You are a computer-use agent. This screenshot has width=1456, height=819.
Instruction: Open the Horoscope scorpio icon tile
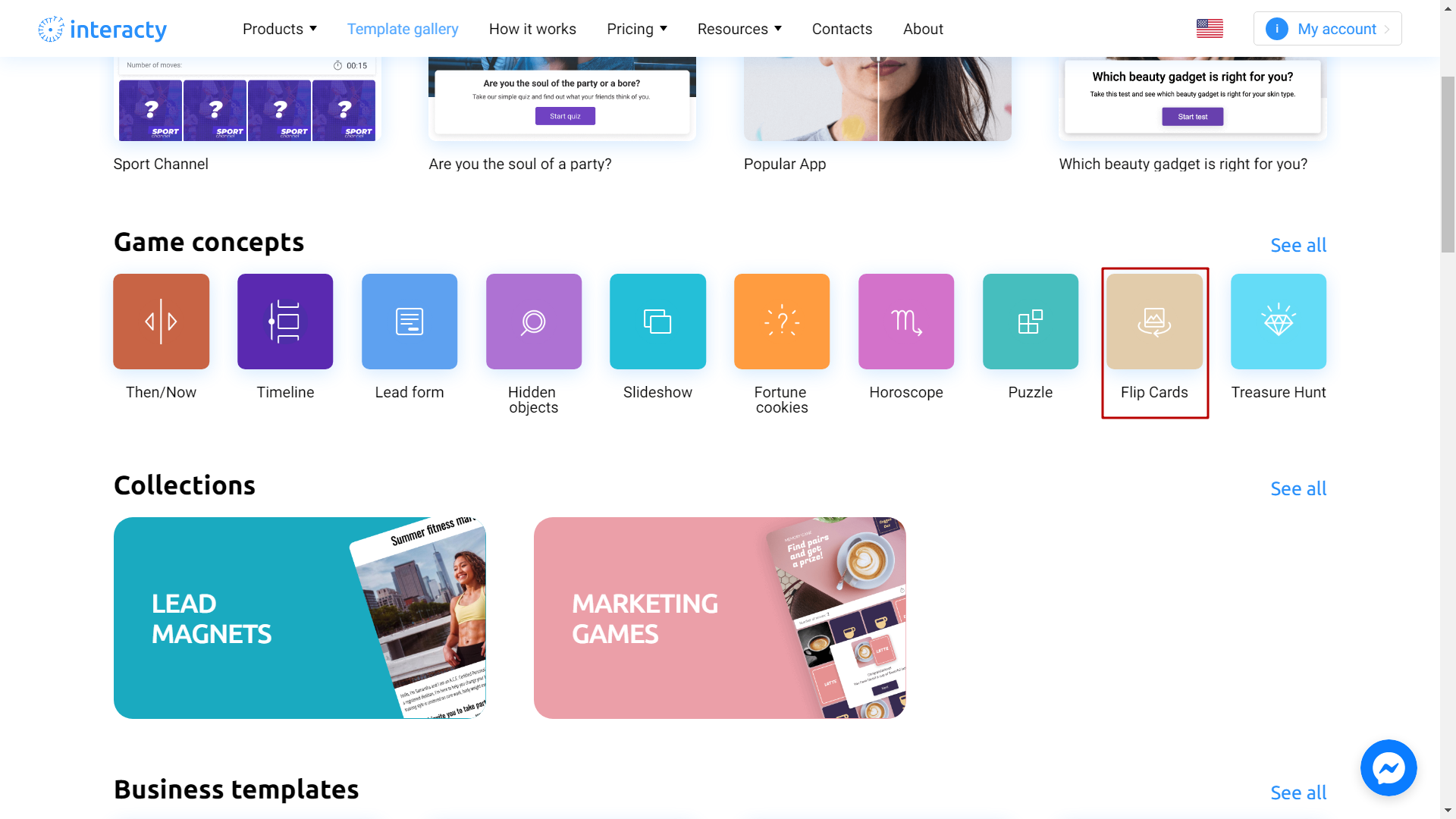[x=906, y=322]
